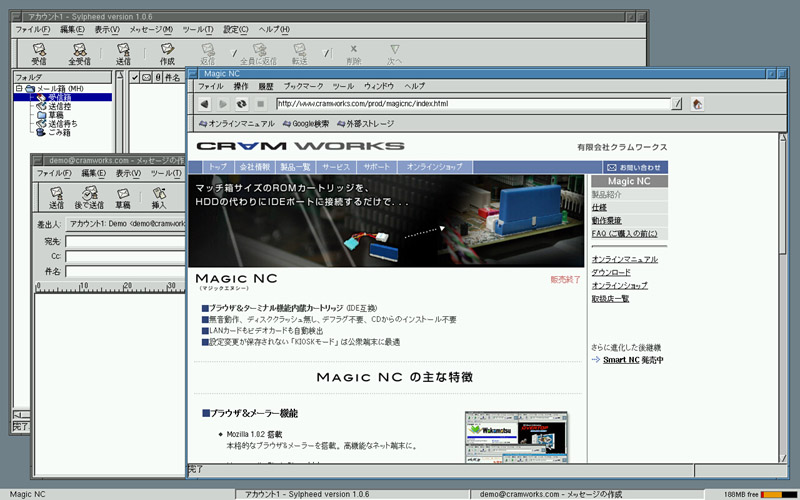Click the Reply icon in Sylpheed toolbar

point(208,54)
